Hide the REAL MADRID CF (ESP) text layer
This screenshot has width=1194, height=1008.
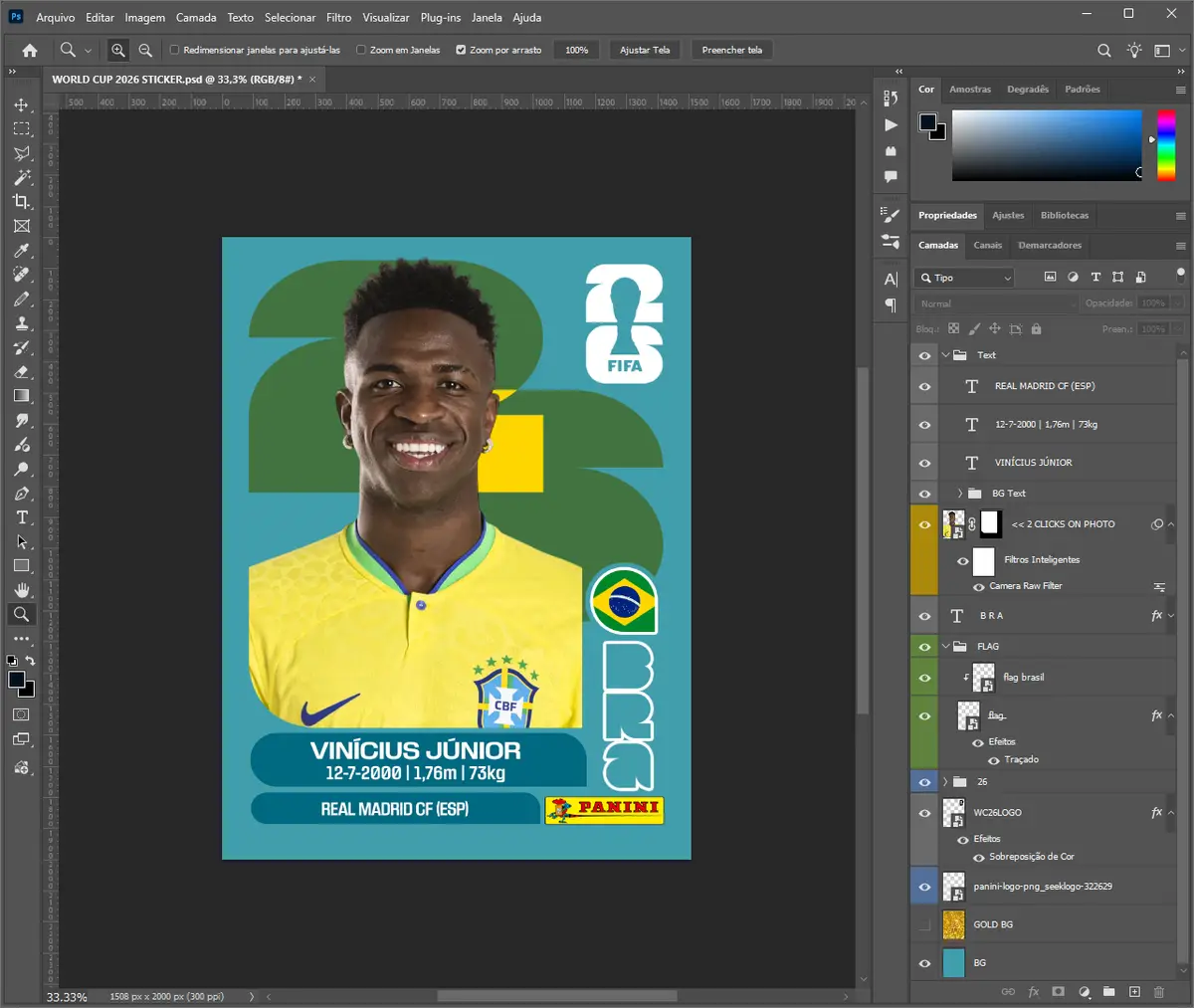click(x=924, y=386)
